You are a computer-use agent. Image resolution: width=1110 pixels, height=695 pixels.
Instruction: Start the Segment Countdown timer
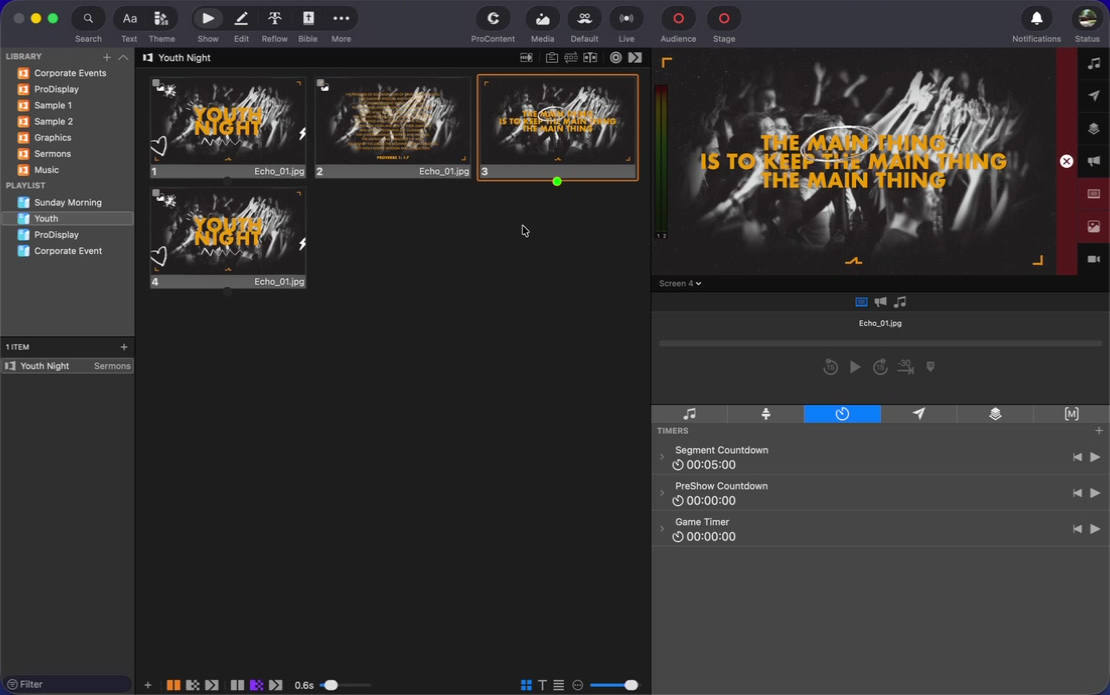[1095, 457]
